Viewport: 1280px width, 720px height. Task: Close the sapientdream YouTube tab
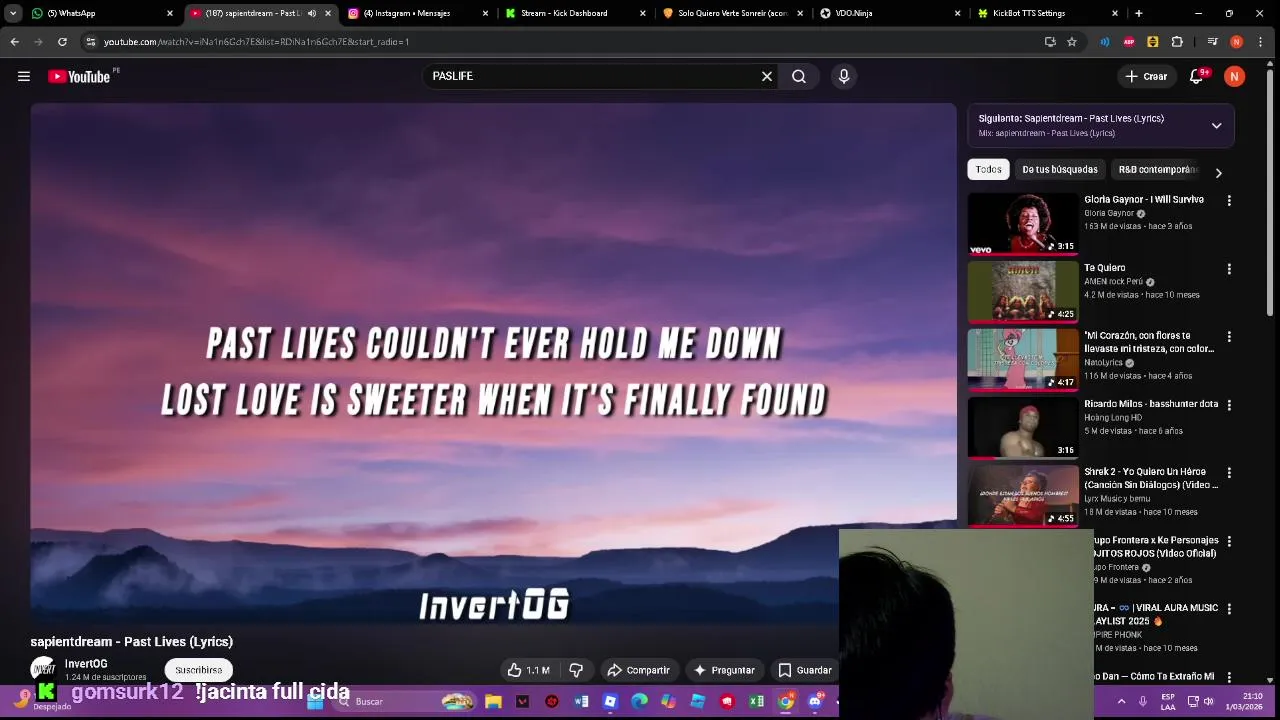(x=328, y=13)
